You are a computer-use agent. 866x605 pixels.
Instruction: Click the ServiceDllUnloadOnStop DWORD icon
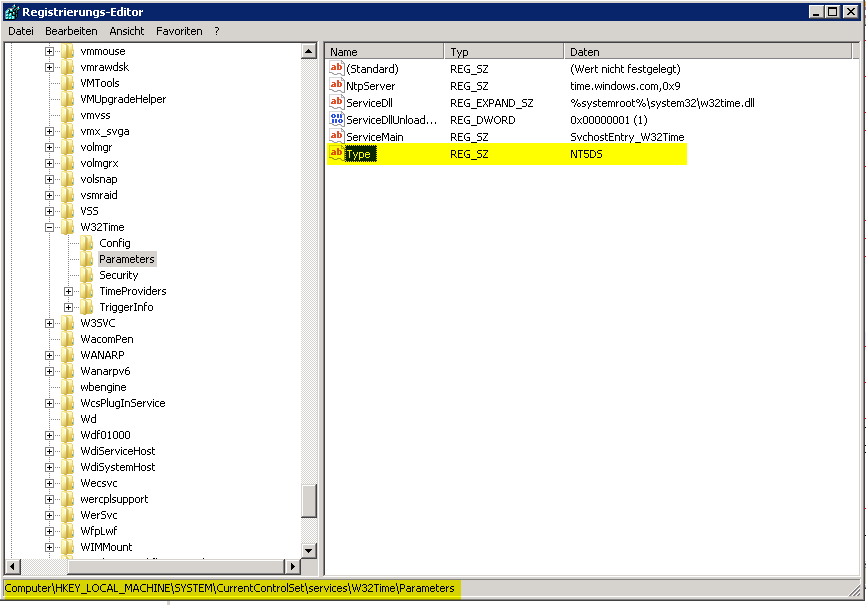[336, 120]
